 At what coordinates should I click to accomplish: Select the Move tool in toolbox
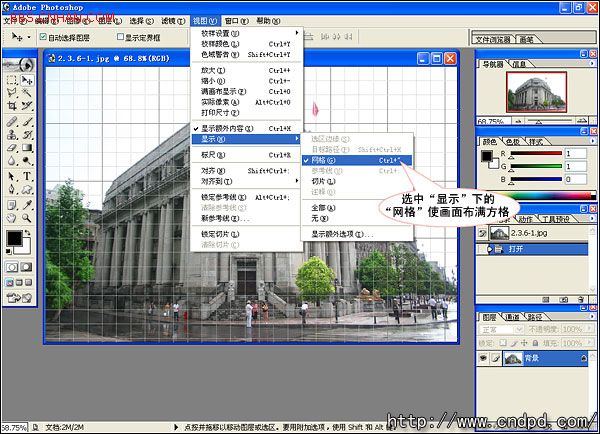[x=26, y=79]
